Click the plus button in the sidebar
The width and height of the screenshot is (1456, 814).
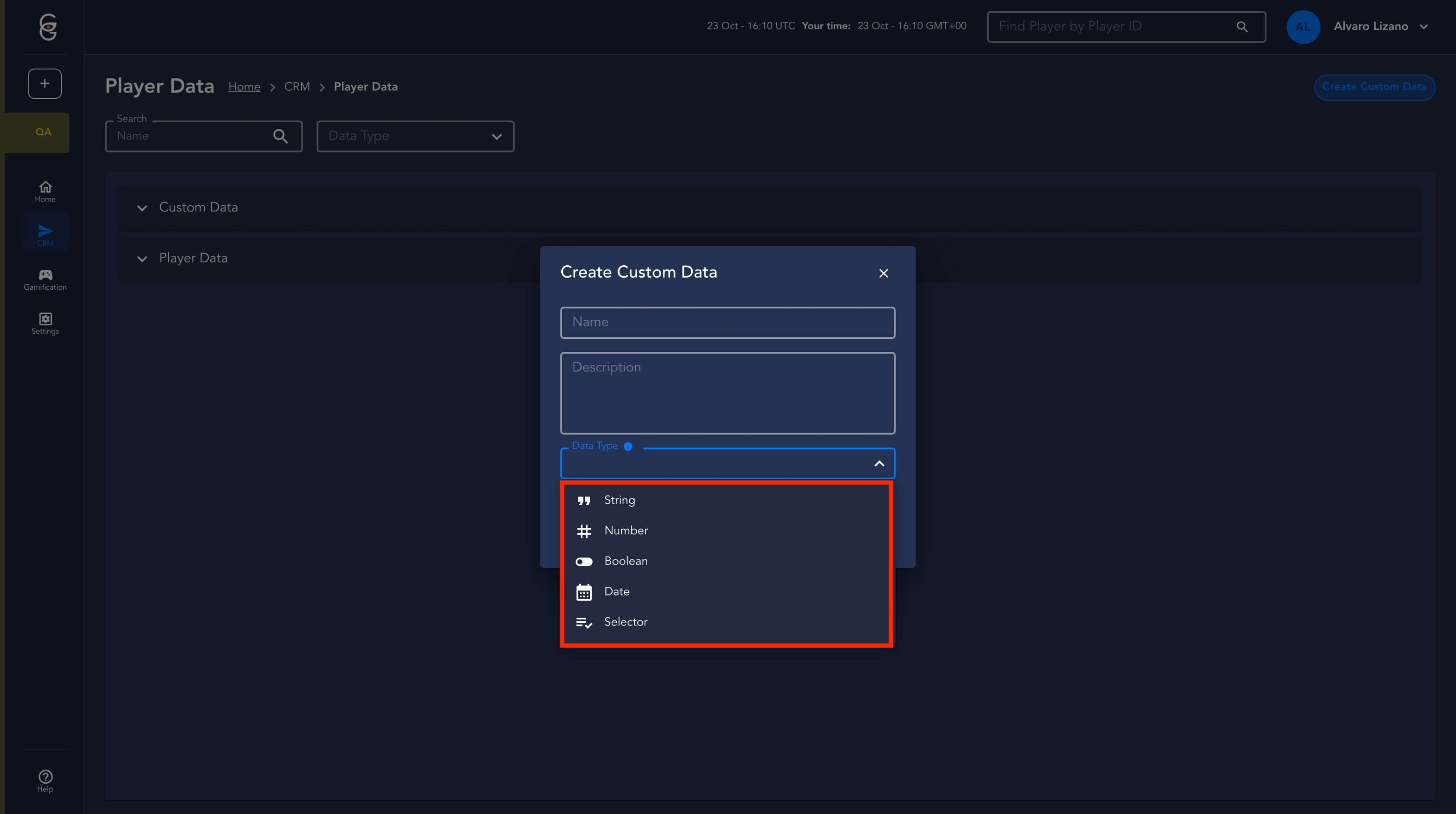click(x=45, y=84)
